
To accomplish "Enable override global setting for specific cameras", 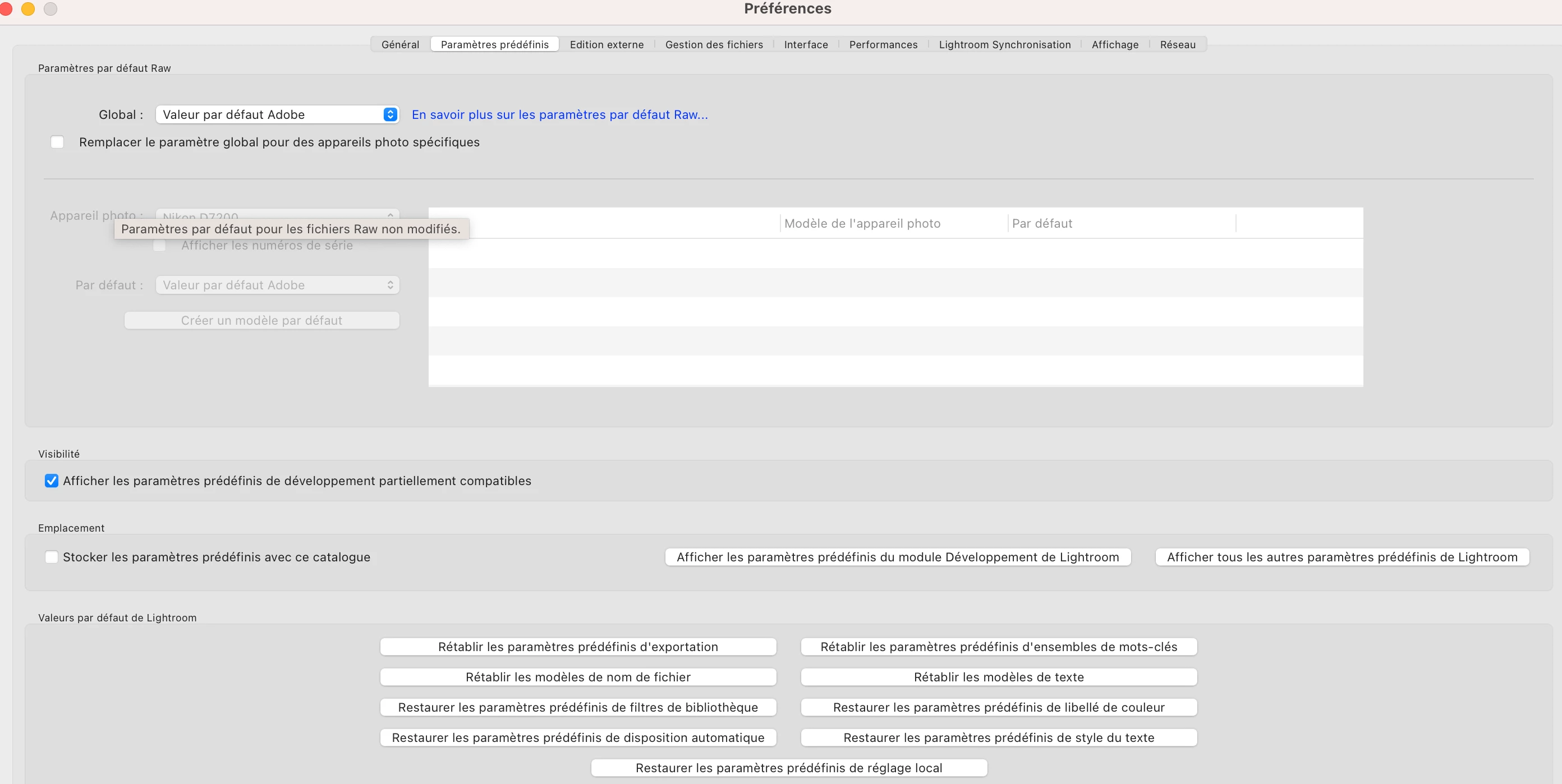I will coord(57,142).
